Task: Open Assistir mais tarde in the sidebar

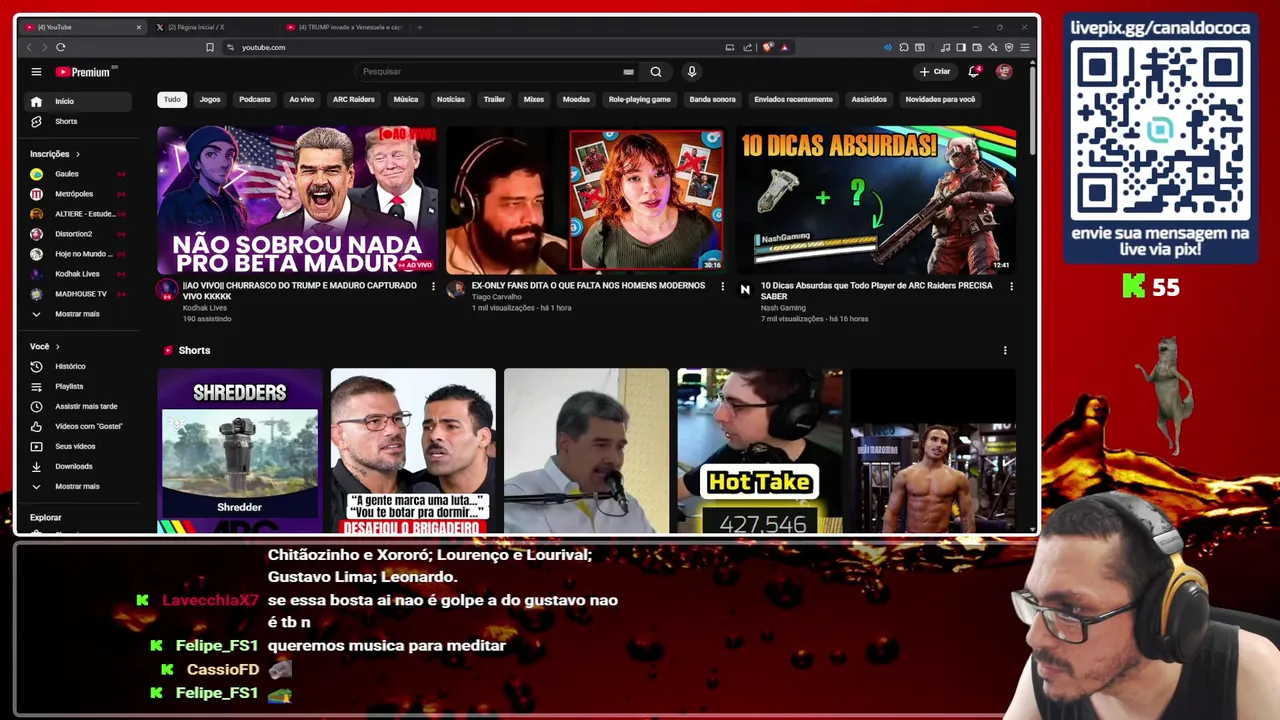Action: point(78,406)
